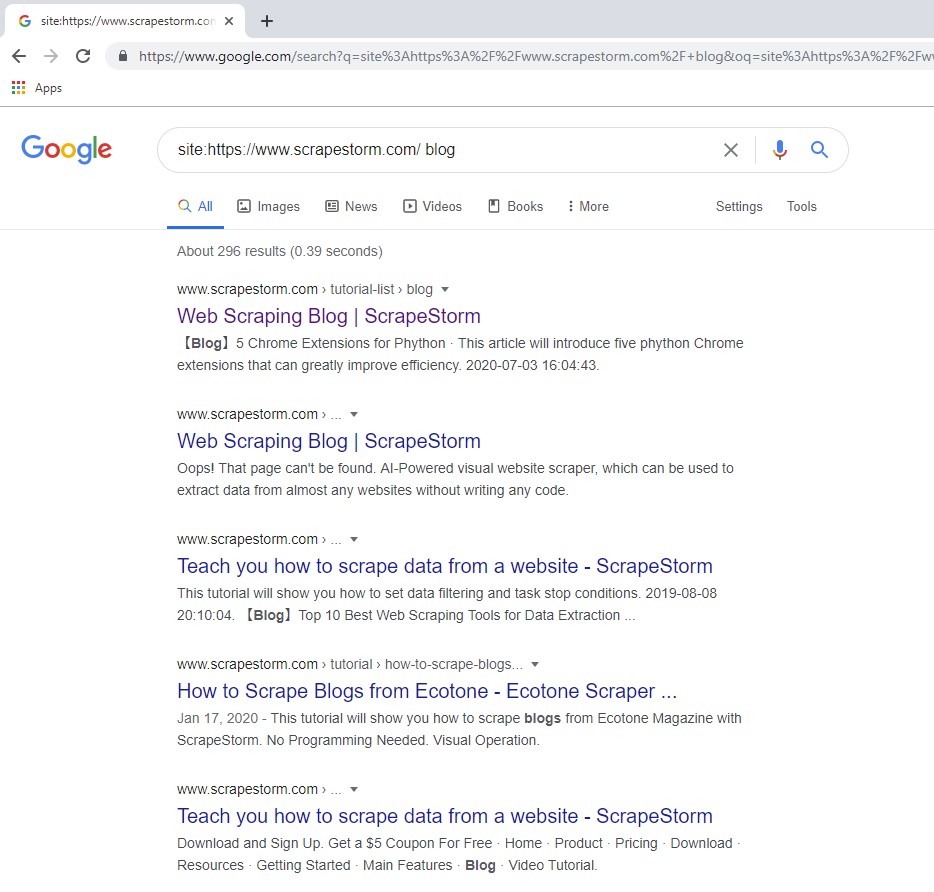Clear the search box with X
This screenshot has height=892, width=934.
click(x=731, y=150)
